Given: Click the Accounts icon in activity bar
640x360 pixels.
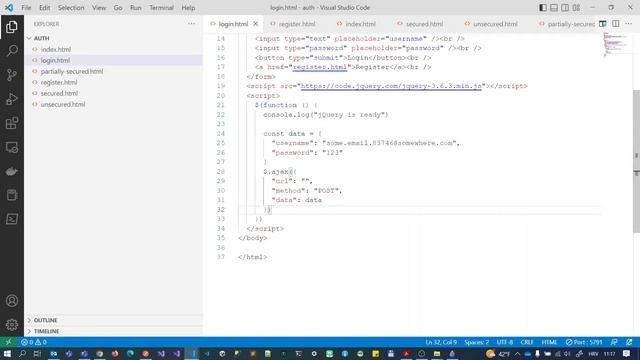Looking at the screenshot, I should click(x=12, y=301).
